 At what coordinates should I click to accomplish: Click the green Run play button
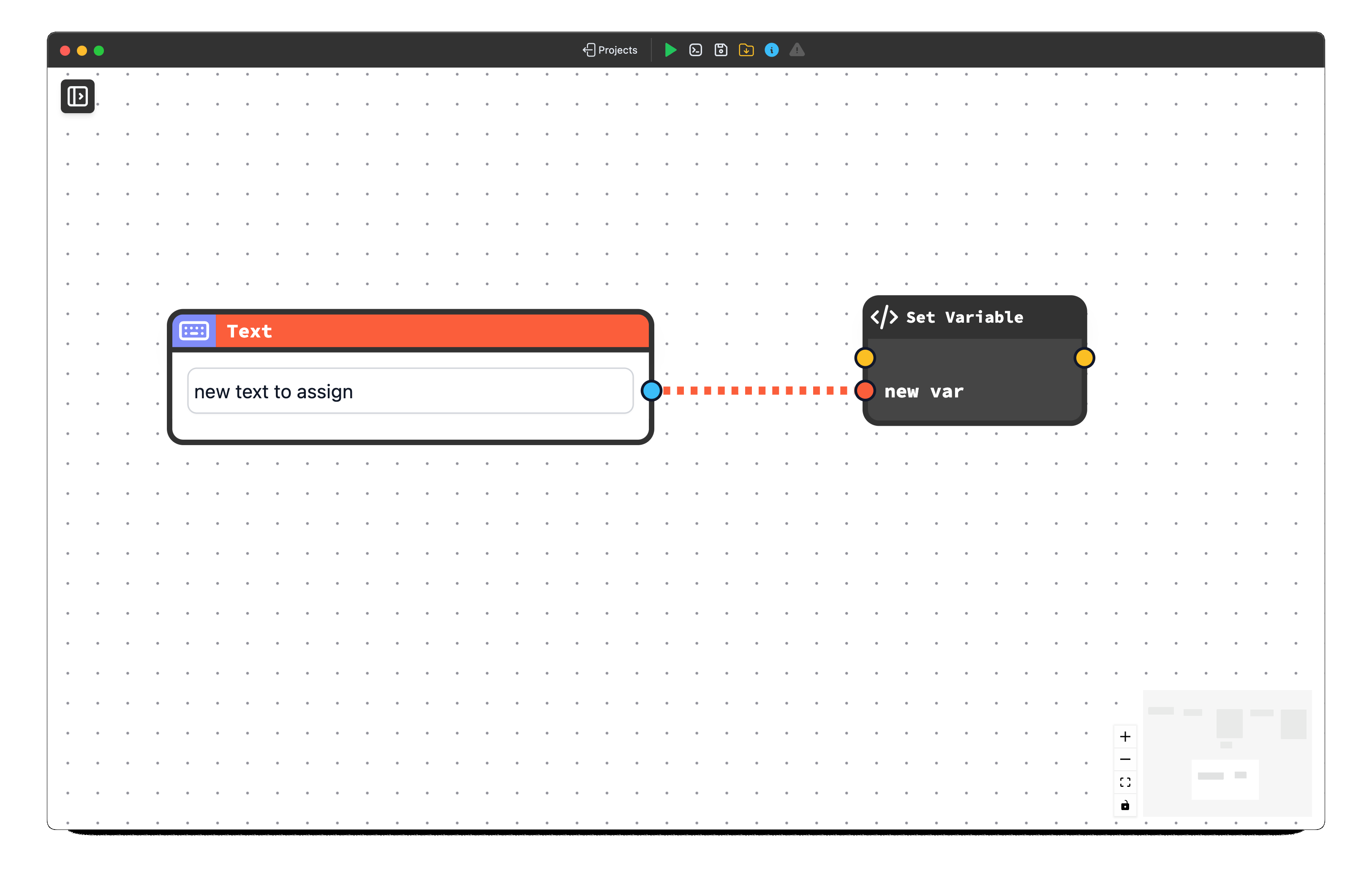click(670, 50)
